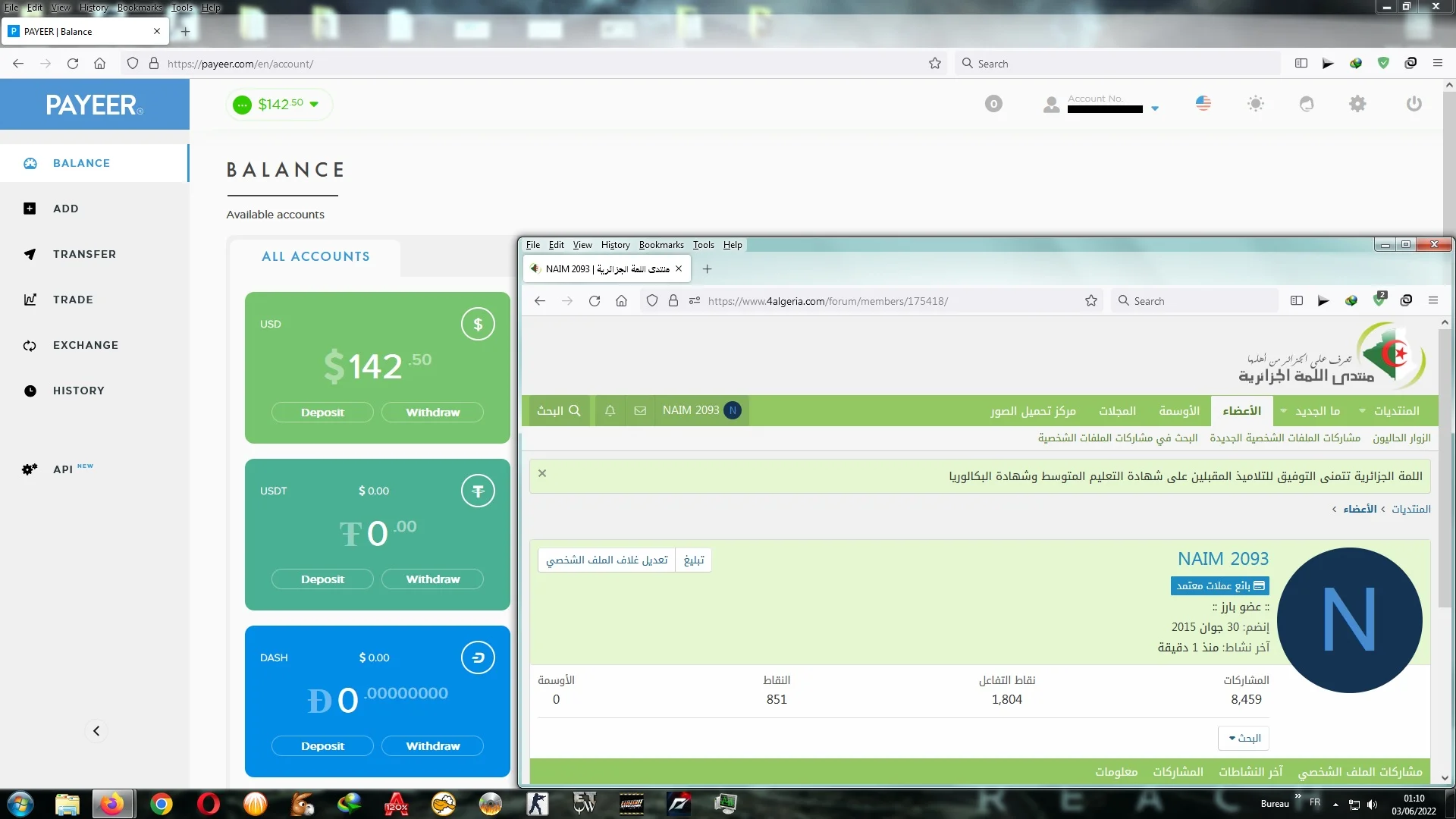
Task: Collapse Payeer sidebar with left chevron
Action: click(96, 731)
